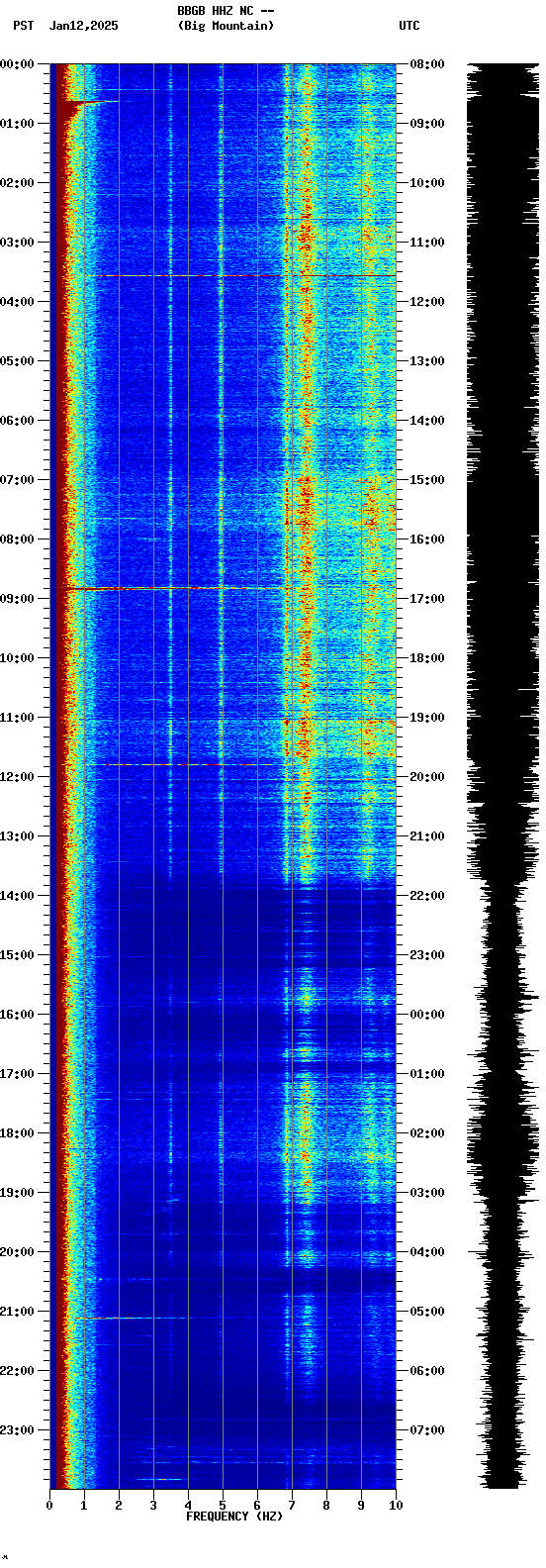Click the "5" frequency axis tick label
The image size is (546, 1568).
pyautogui.click(x=223, y=1506)
